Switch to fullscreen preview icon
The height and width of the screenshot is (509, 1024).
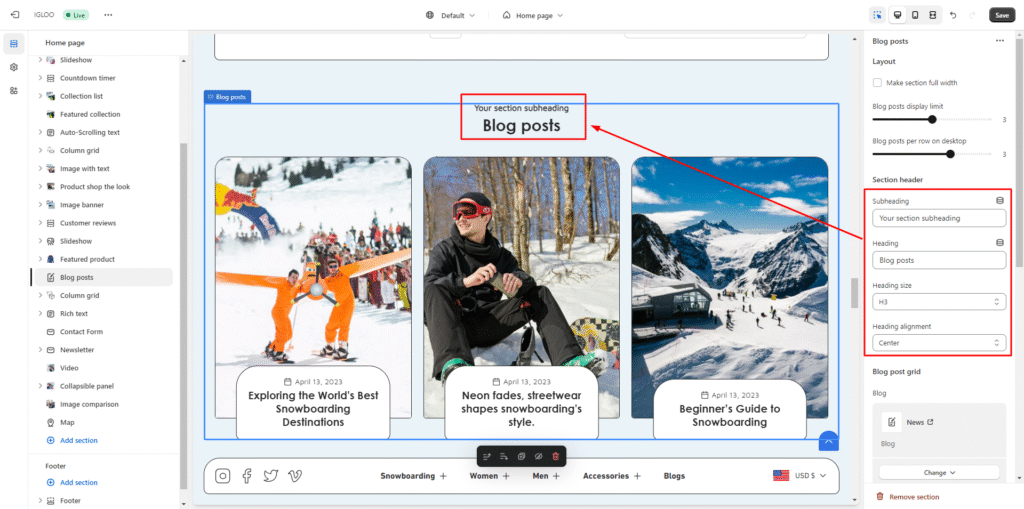pyautogui.click(x=932, y=15)
